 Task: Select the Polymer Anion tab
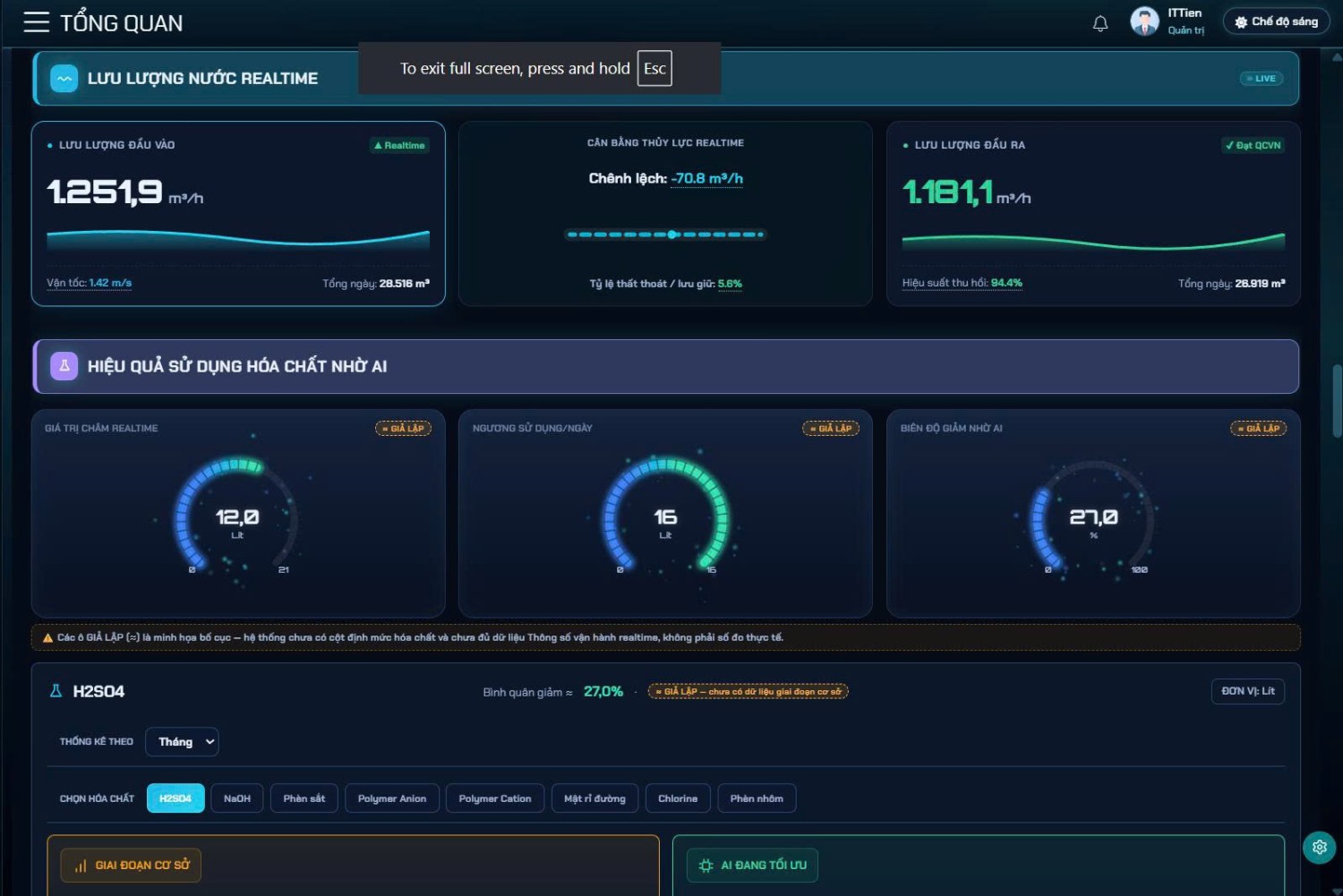[392, 798]
